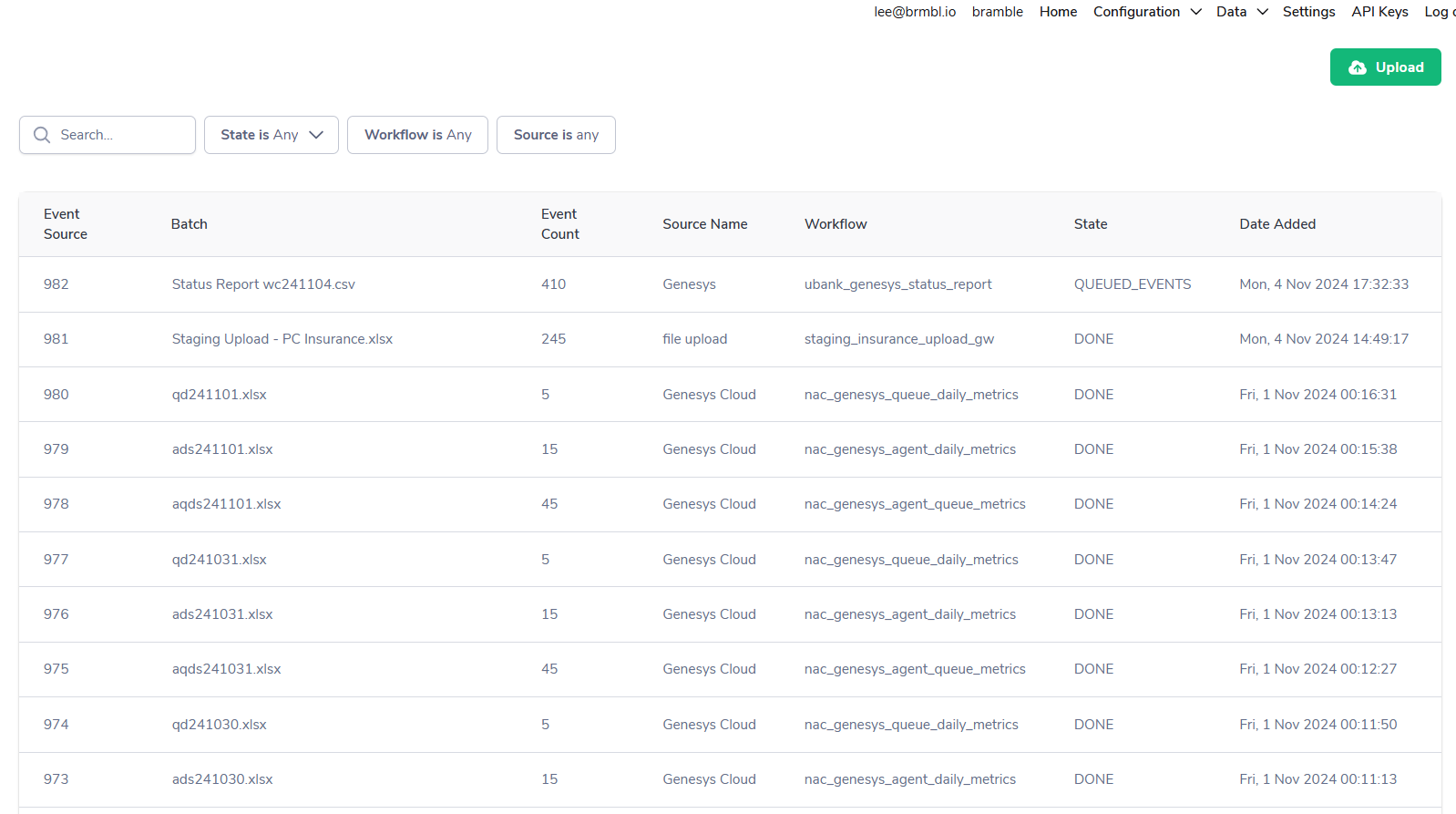
Task: Click date Fri, 1 Nov 2024 00:14:24
Action: (1318, 504)
